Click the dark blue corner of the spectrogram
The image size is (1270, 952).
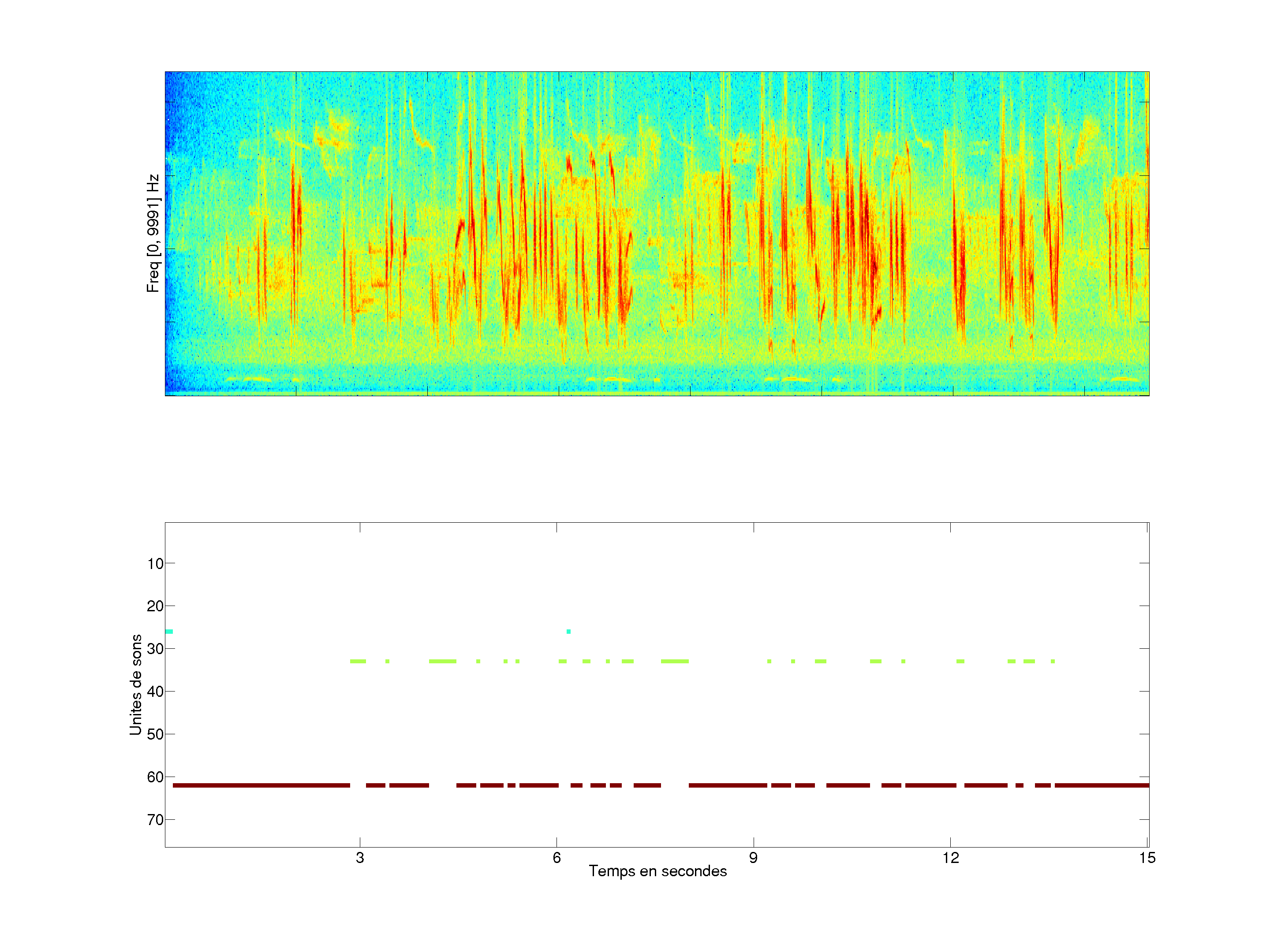coord(172,86)
